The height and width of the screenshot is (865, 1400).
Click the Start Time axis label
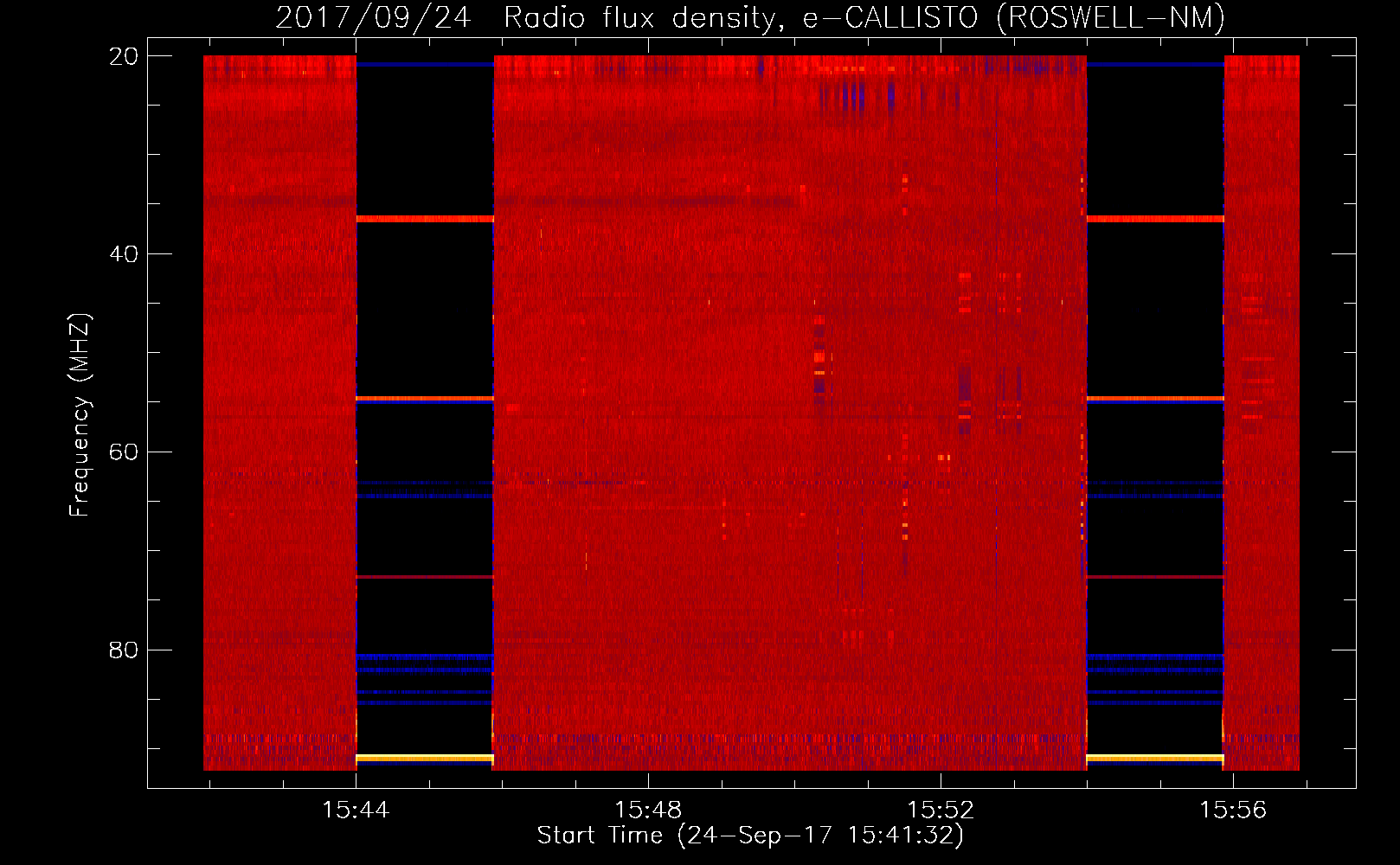pos(750,836)
